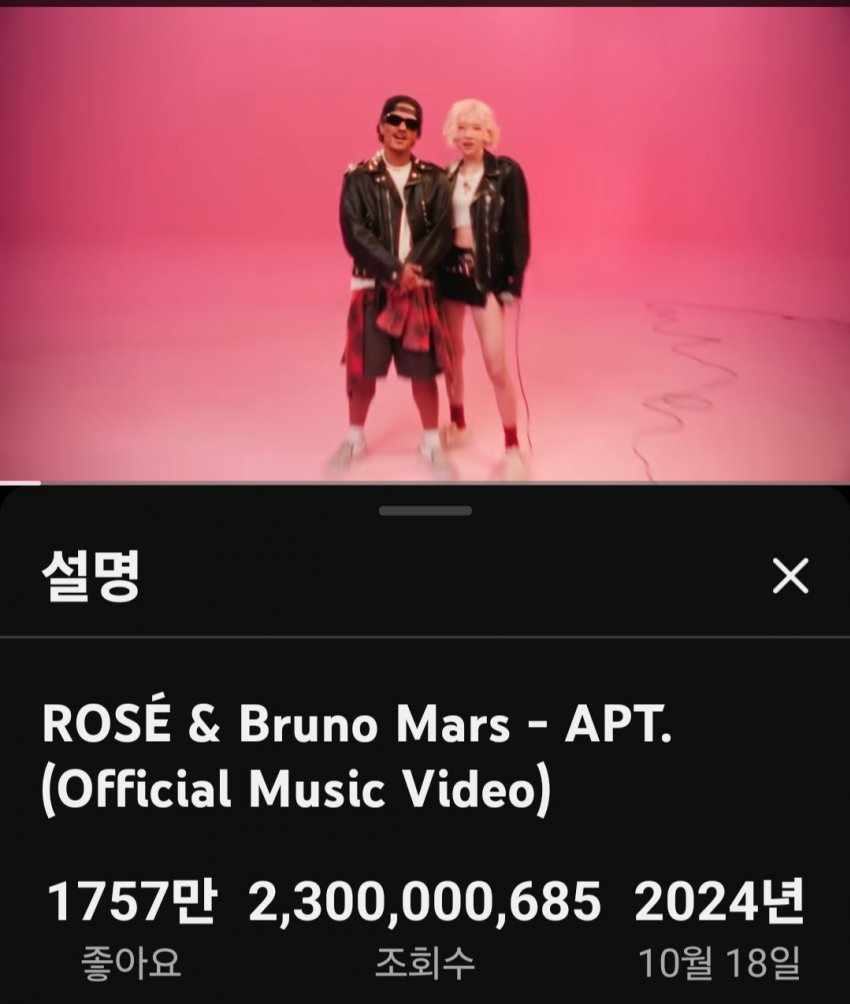The width and height of the screenshot is (850, 1004).
Task: Tap the drag handle above 설명
Action: tap(425, 510)
